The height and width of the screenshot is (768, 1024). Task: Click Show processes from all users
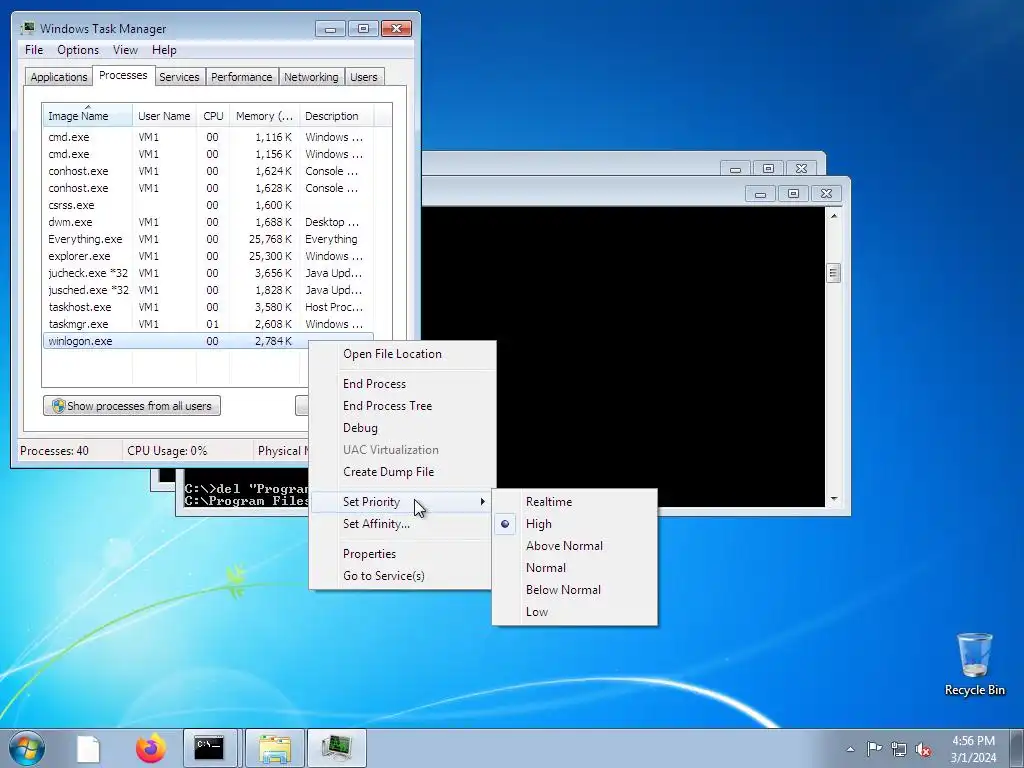pos(132,406)
